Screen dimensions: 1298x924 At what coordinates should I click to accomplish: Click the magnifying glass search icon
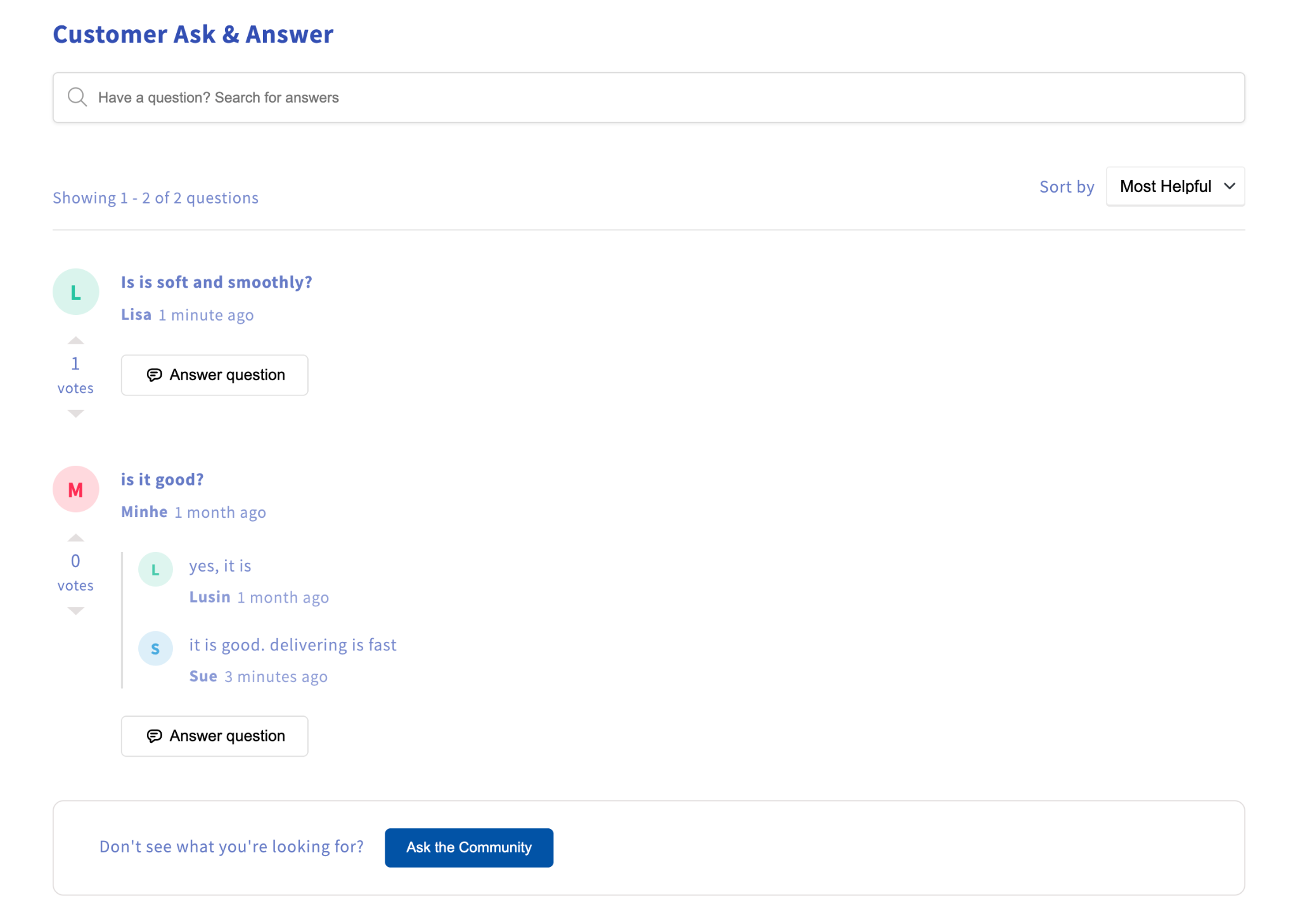tap(77, 97)
